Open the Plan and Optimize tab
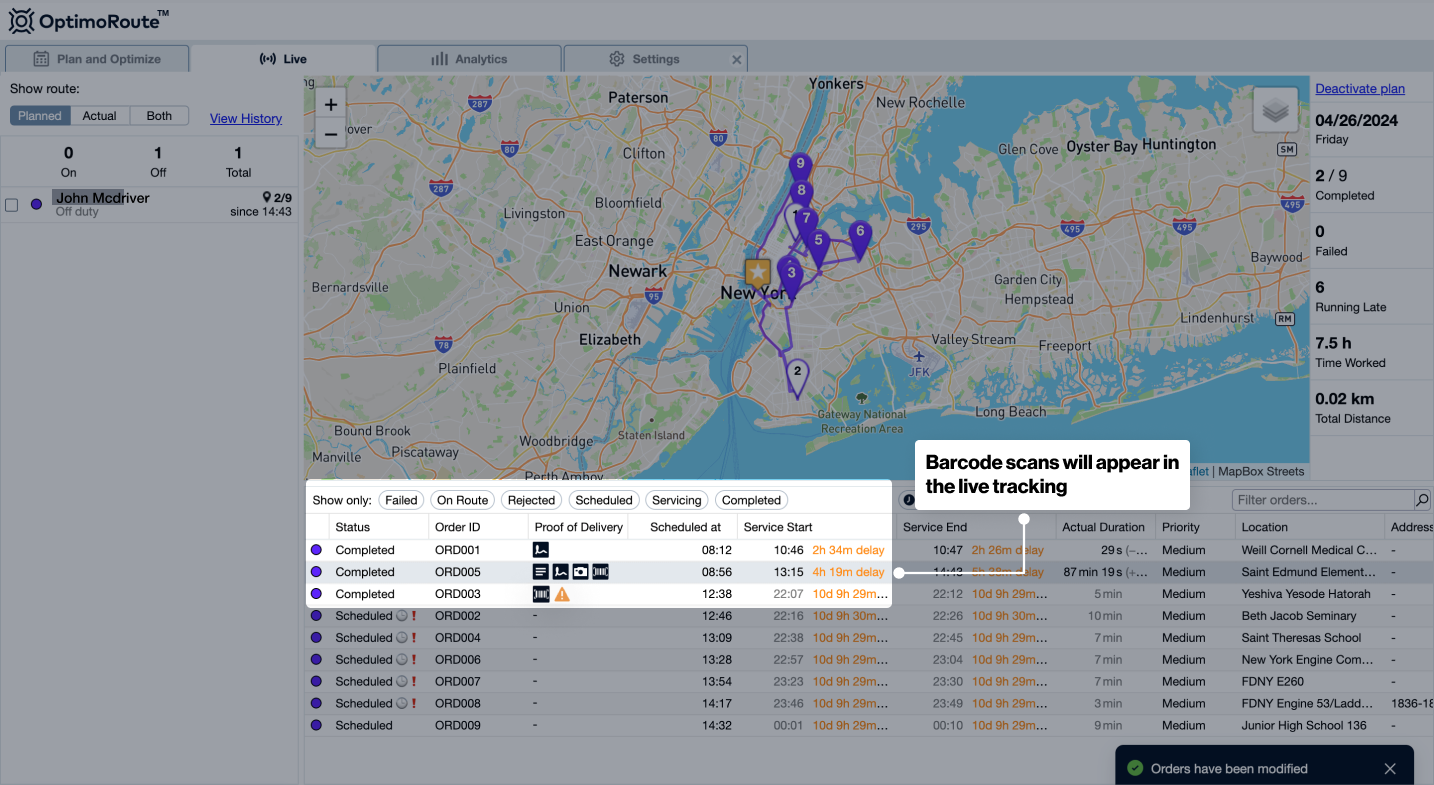This screenshot has height=785, width=1434. tap(96, 58)
